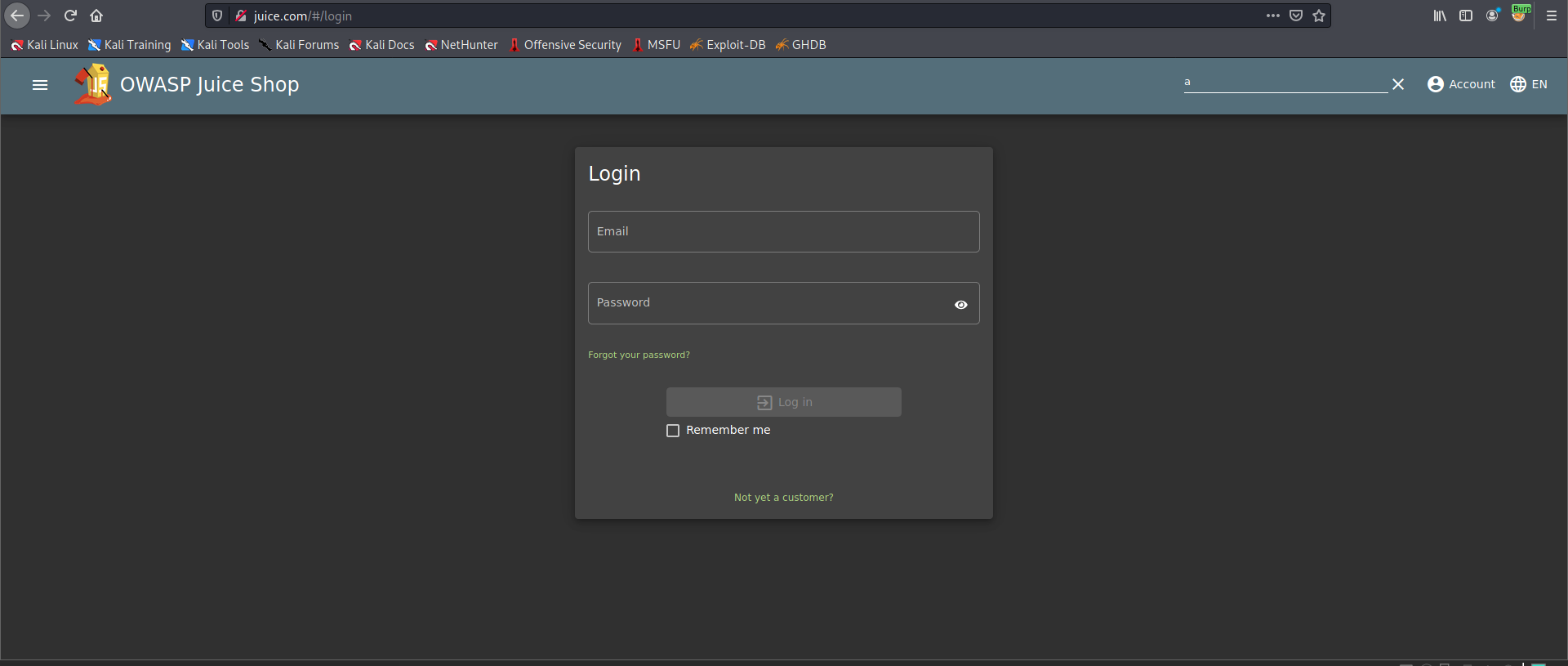Bookmark this page with the star
Image resolution: width=1568 pixels, height=666 pixels.
[x=1319, y=16]
